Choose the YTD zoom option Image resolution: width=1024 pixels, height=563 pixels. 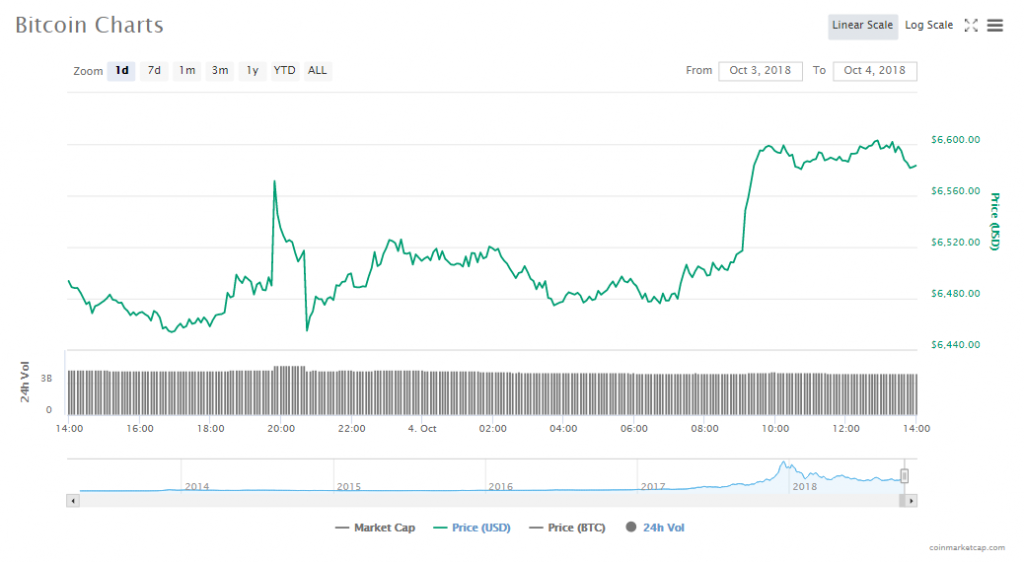pyautogui.click(x=285, y=71)
